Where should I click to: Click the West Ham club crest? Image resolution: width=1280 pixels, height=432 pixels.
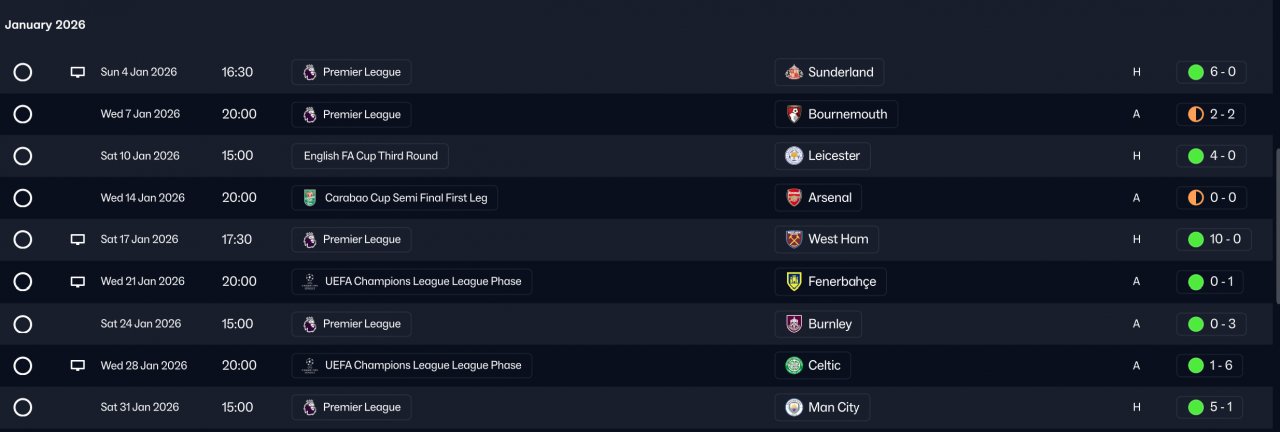(793, 240)
